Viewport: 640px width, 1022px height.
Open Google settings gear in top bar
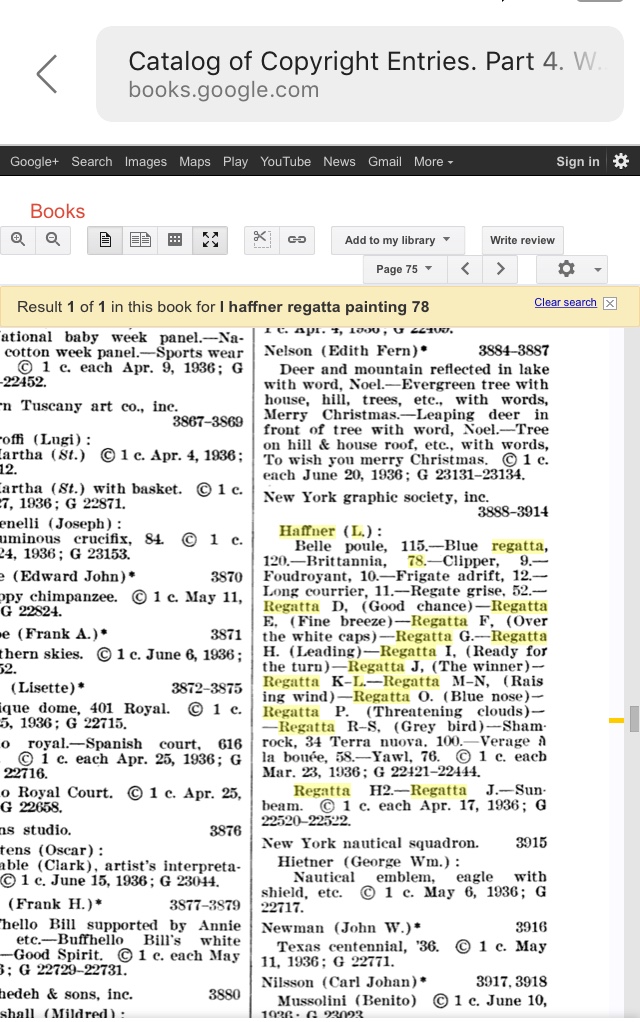pyautogui.click(x=621, y=161)
